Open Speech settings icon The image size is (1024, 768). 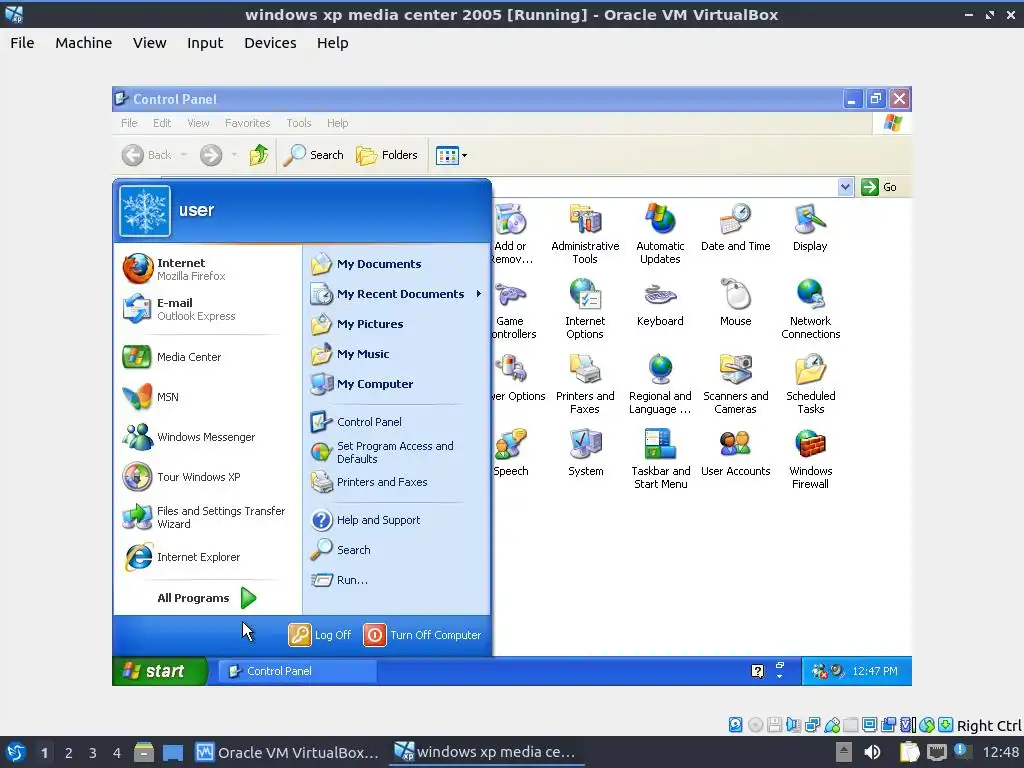(511, 453)
